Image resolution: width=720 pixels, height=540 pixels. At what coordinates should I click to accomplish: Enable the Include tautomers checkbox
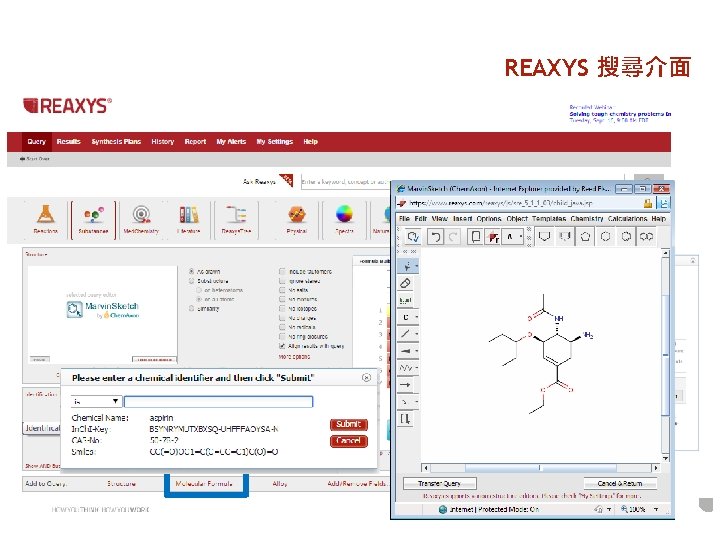pyautogui.click(x=282, y=271)
